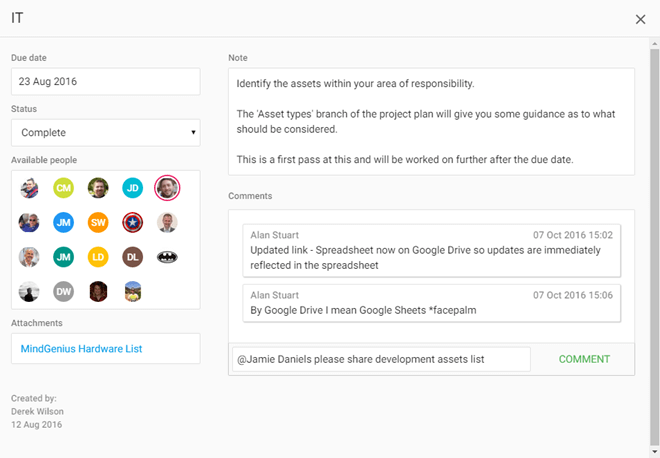
Task: Pick the brown DL avatar
Action: 133,257
